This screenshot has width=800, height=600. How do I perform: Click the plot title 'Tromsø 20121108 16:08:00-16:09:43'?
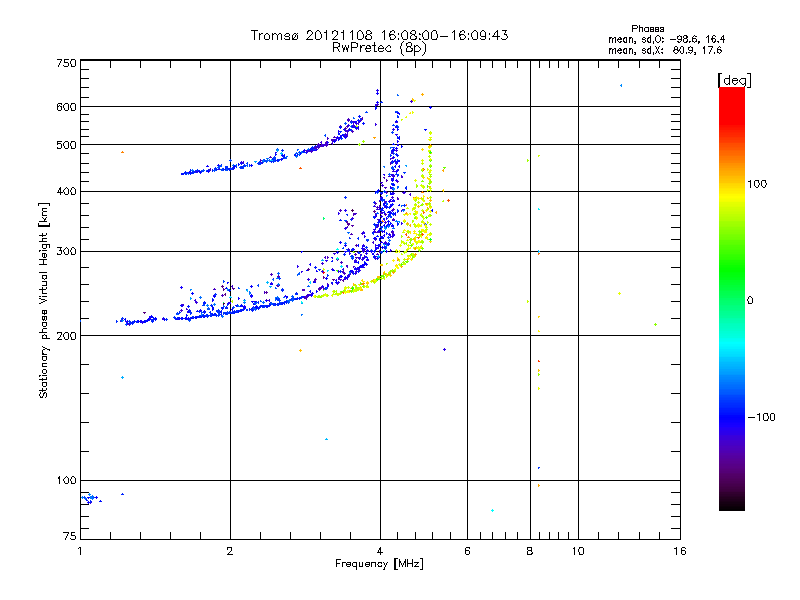click(379, 35)
